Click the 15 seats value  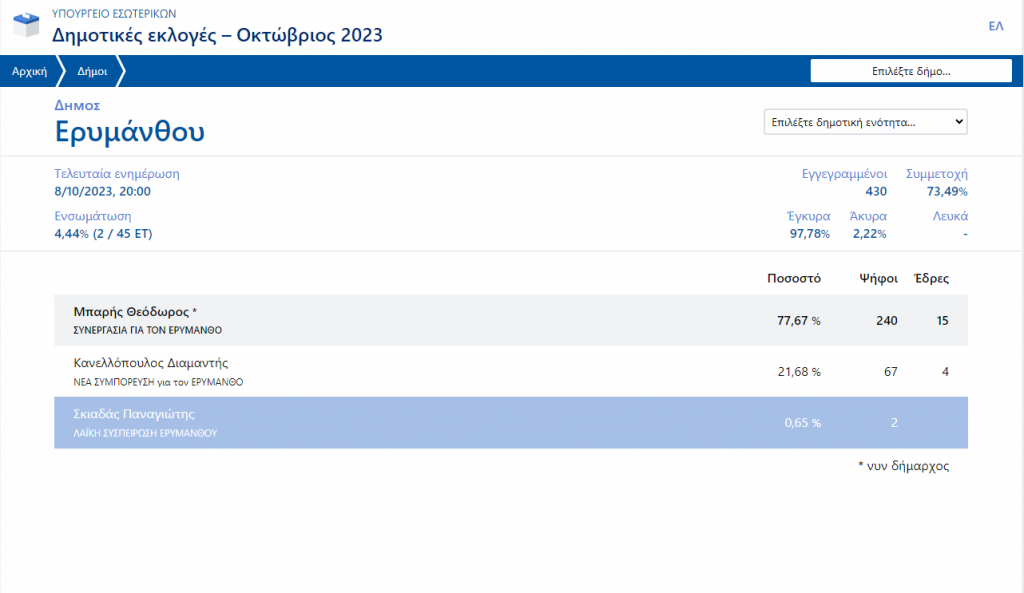click(x=942, y=321)
